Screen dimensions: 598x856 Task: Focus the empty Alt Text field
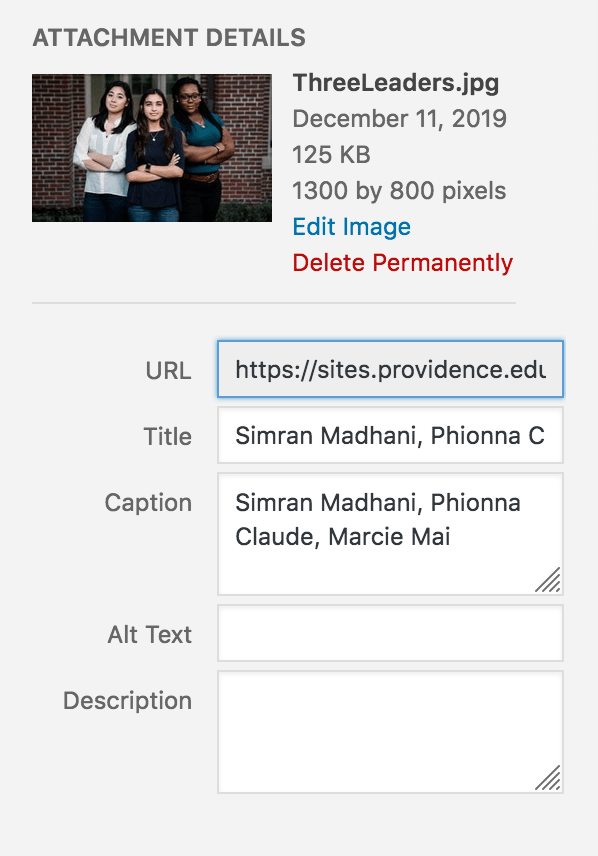390,634
